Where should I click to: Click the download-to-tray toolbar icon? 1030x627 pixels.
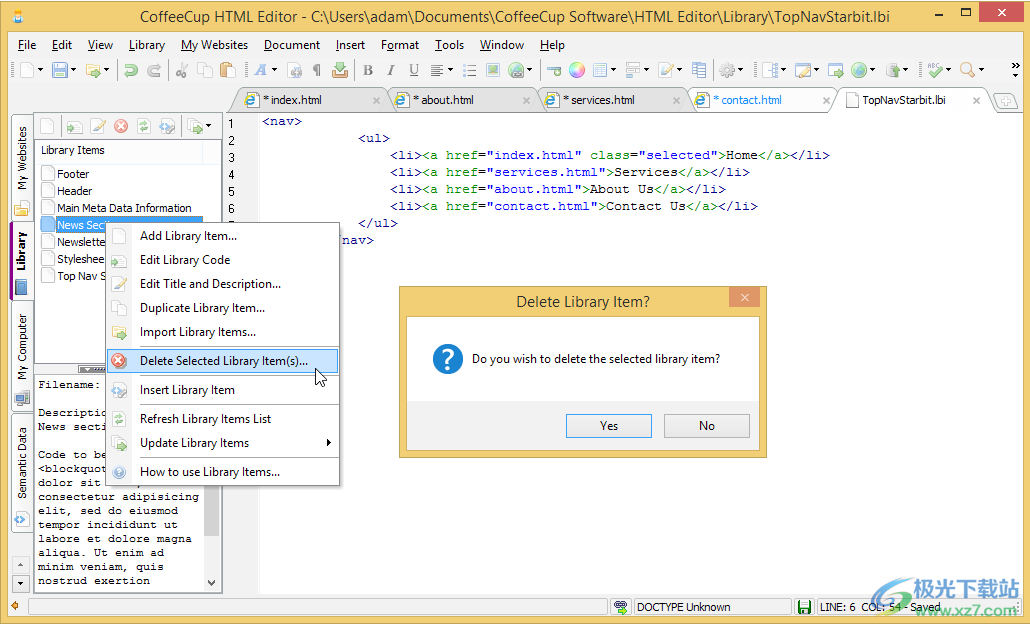click(x=340, y=70)
